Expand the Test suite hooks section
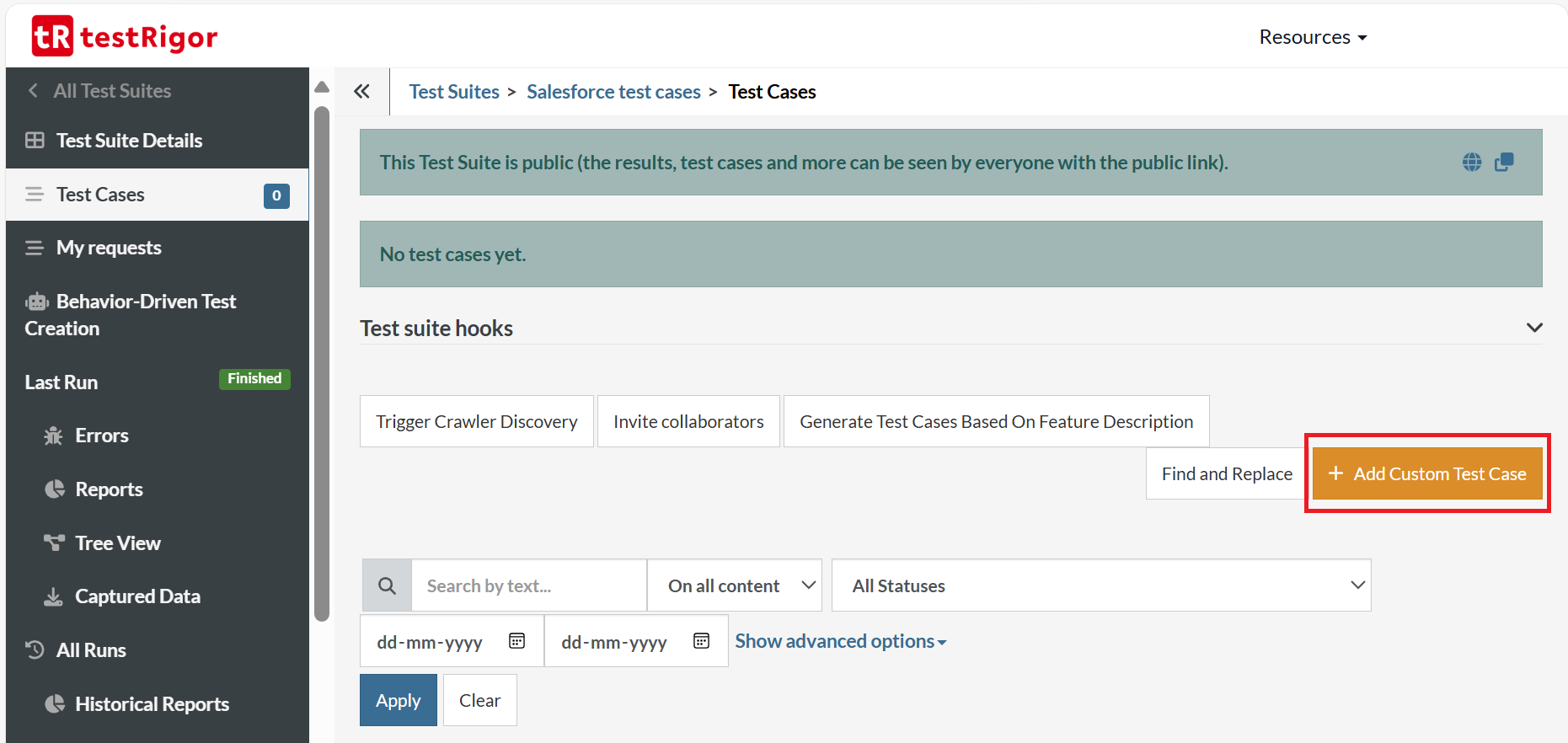Viewport: 1568px width, 743px height. point(1534,328)
